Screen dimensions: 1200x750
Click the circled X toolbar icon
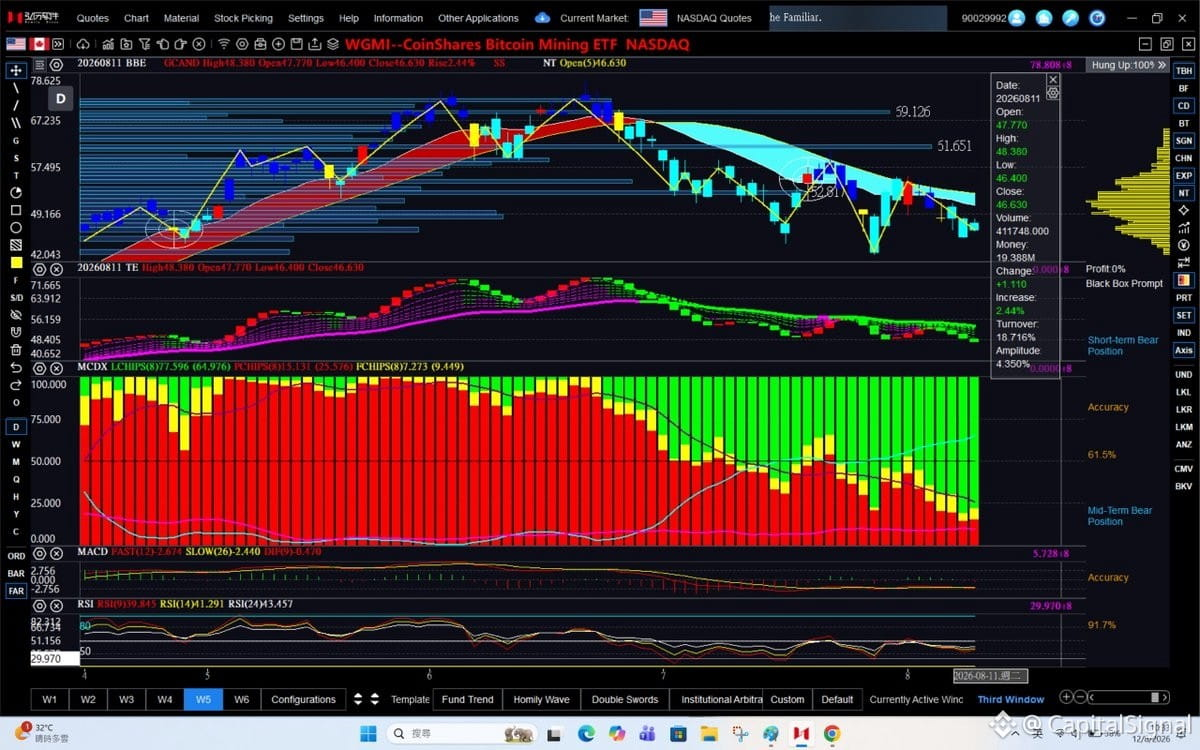pyautogui.click(x=199, y=44)
